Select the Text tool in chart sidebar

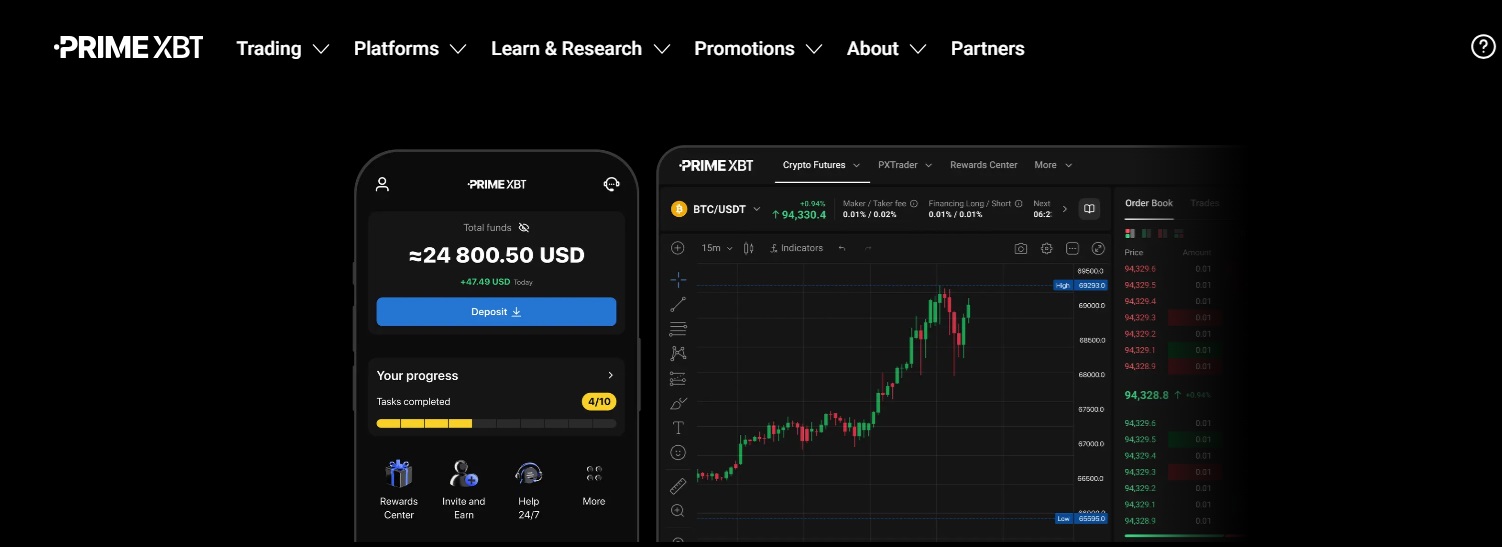[678, 427]
